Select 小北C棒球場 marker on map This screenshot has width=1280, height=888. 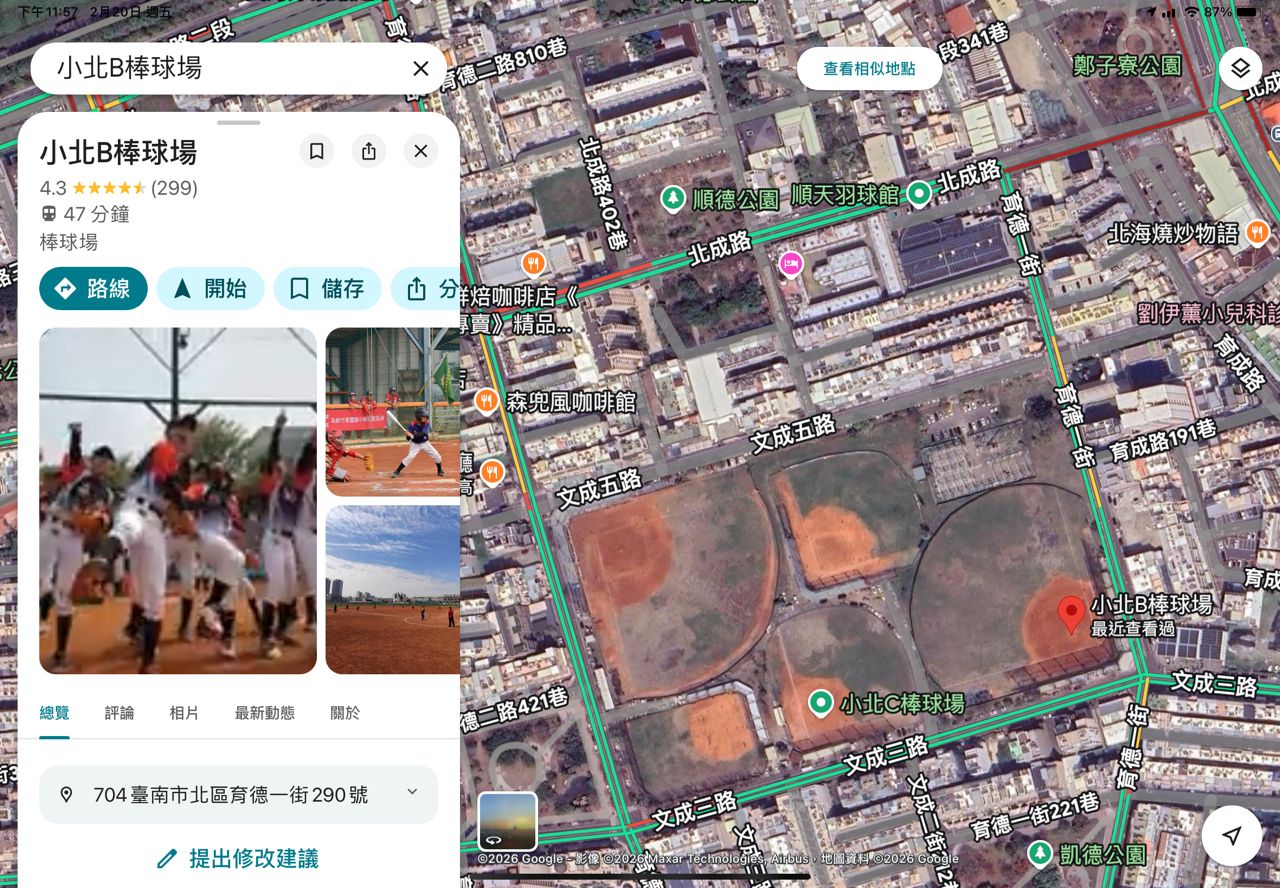coord(821,703)
